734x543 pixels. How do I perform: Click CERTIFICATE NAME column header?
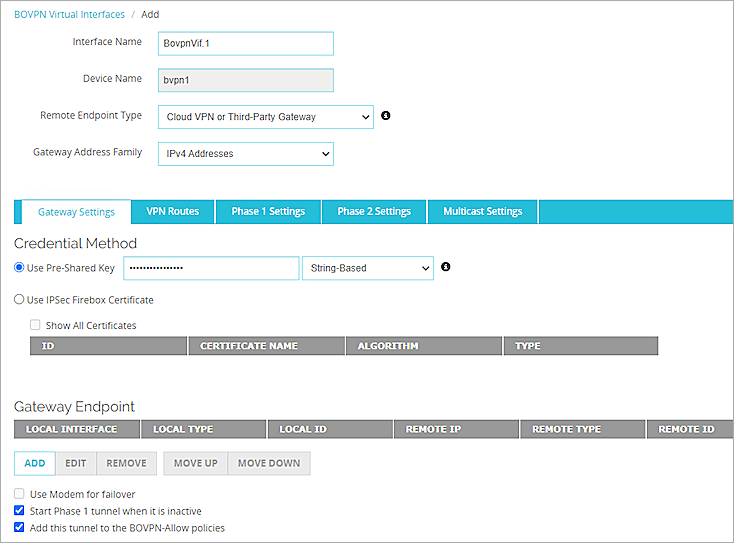tap(267, 346)
